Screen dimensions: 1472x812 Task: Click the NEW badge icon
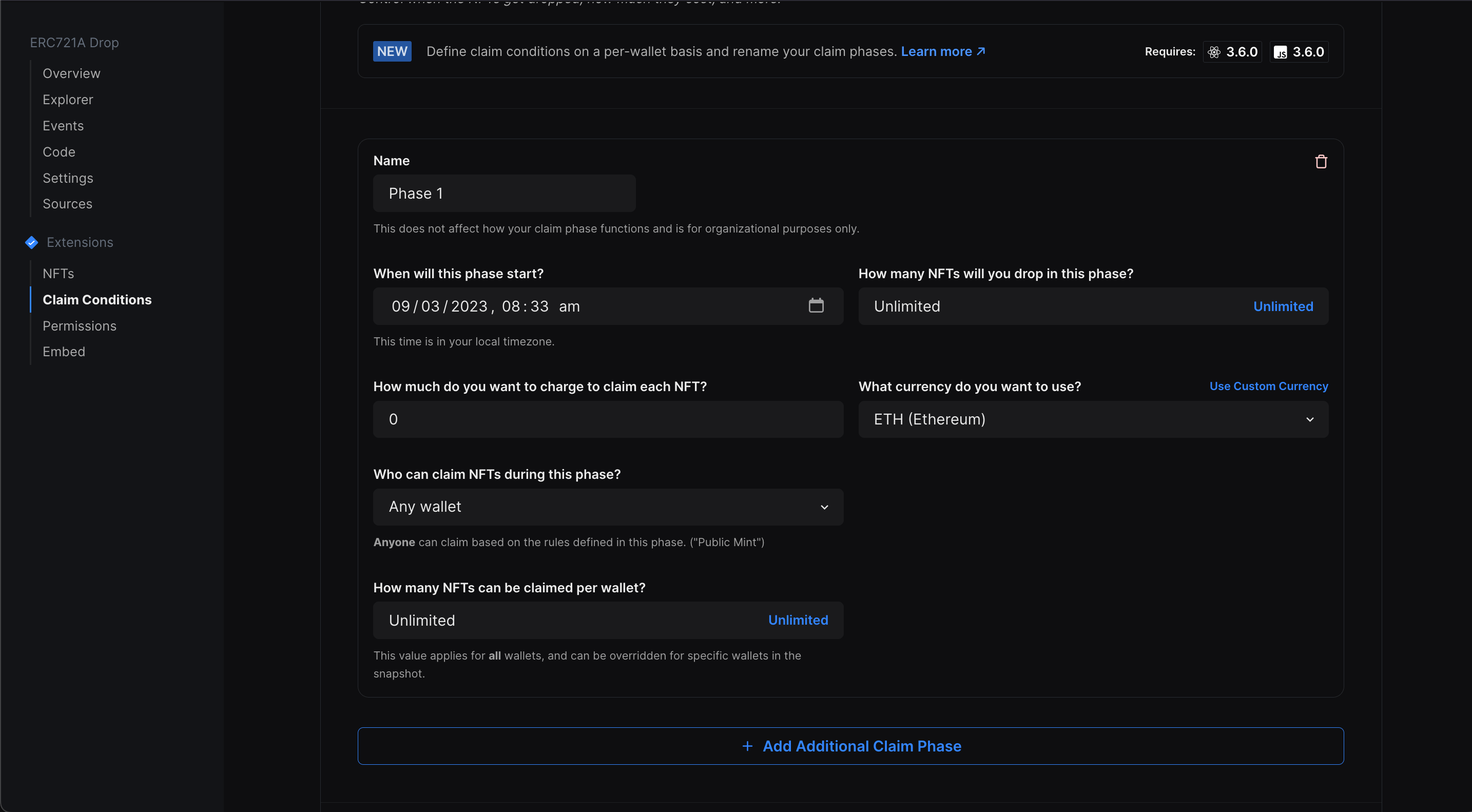[391, 51]
